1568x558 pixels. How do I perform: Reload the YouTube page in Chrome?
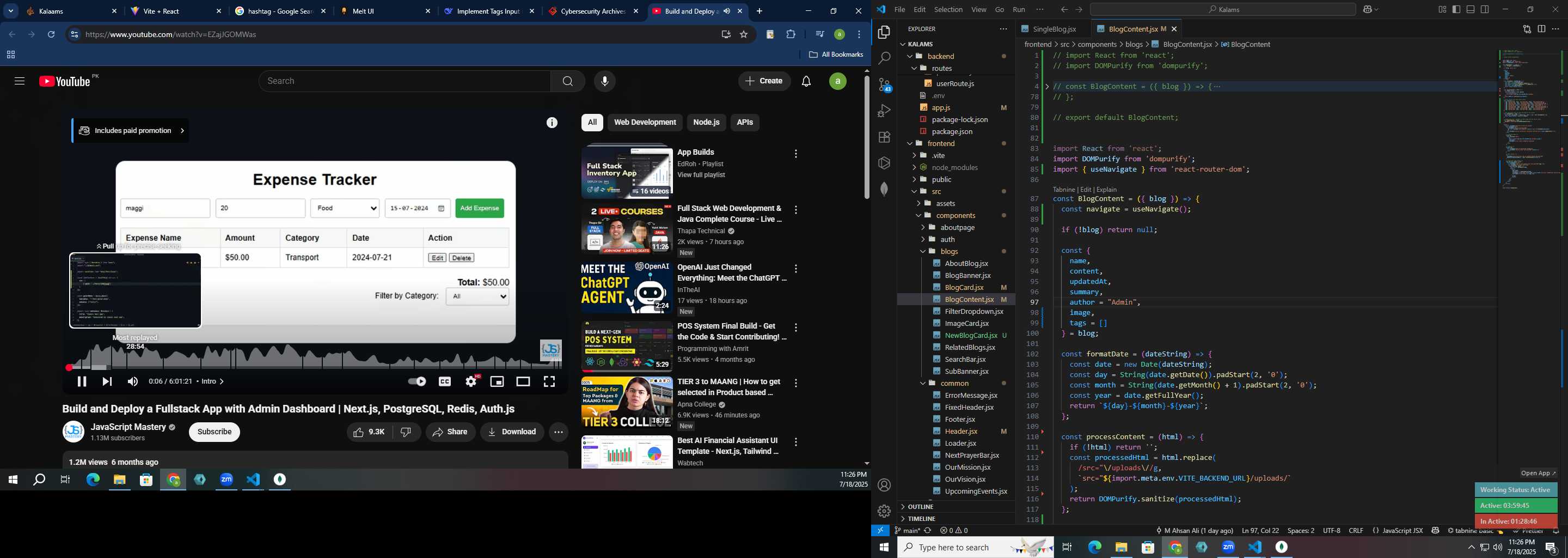pyautogui.click(x=52, y=35)
